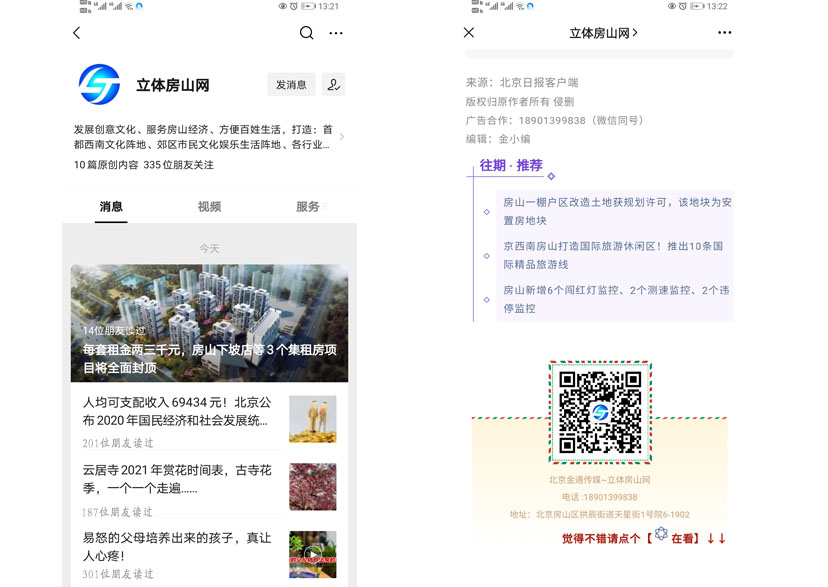Click 301位朋友读过 read count
The height and width of the screenshot is (587, 828).
(118, 574)
